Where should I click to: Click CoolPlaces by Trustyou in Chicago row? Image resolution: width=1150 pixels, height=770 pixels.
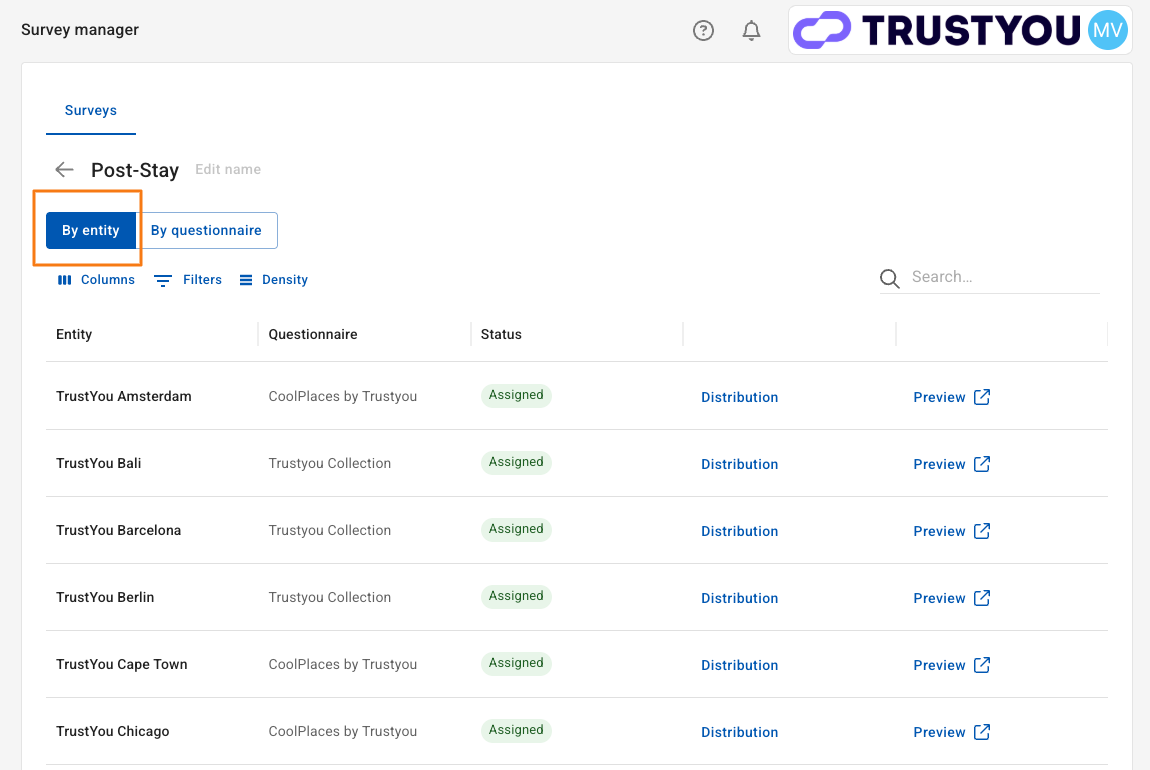tap(343, 731)
